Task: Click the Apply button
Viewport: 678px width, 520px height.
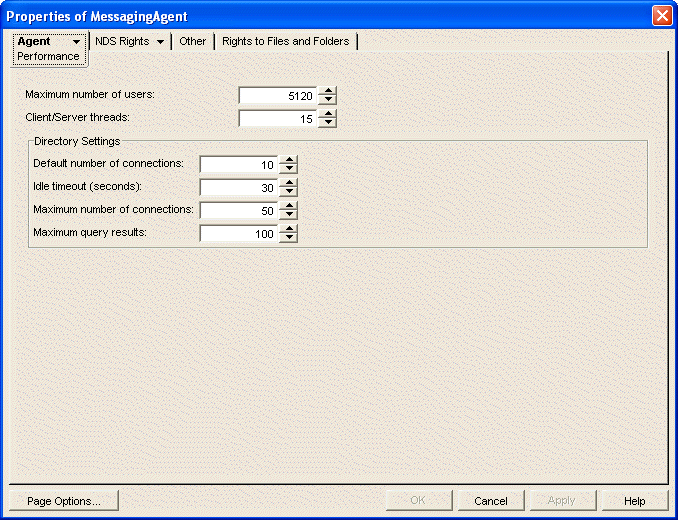Action: (563, 501)
